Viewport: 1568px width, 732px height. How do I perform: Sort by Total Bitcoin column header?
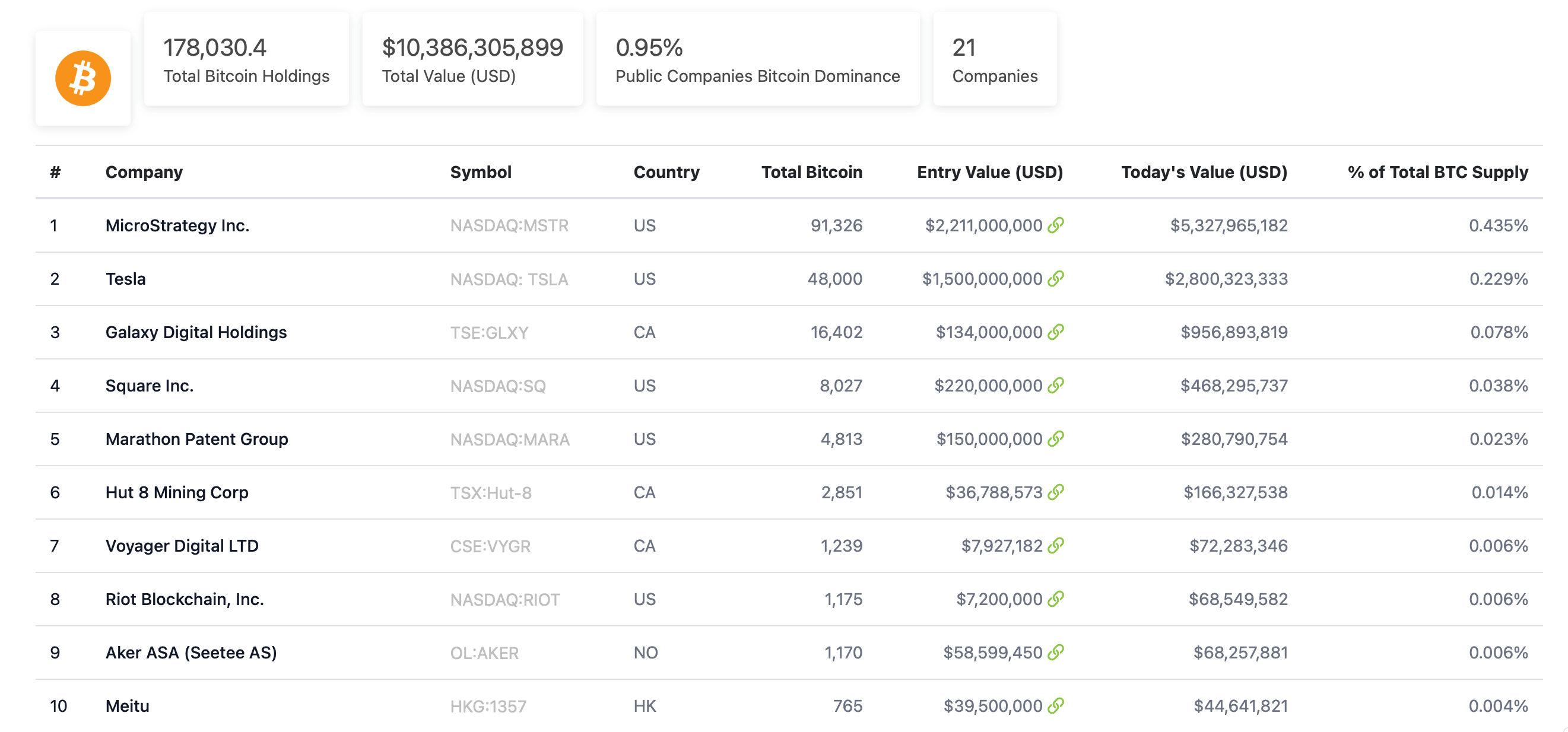click(811, 172)
